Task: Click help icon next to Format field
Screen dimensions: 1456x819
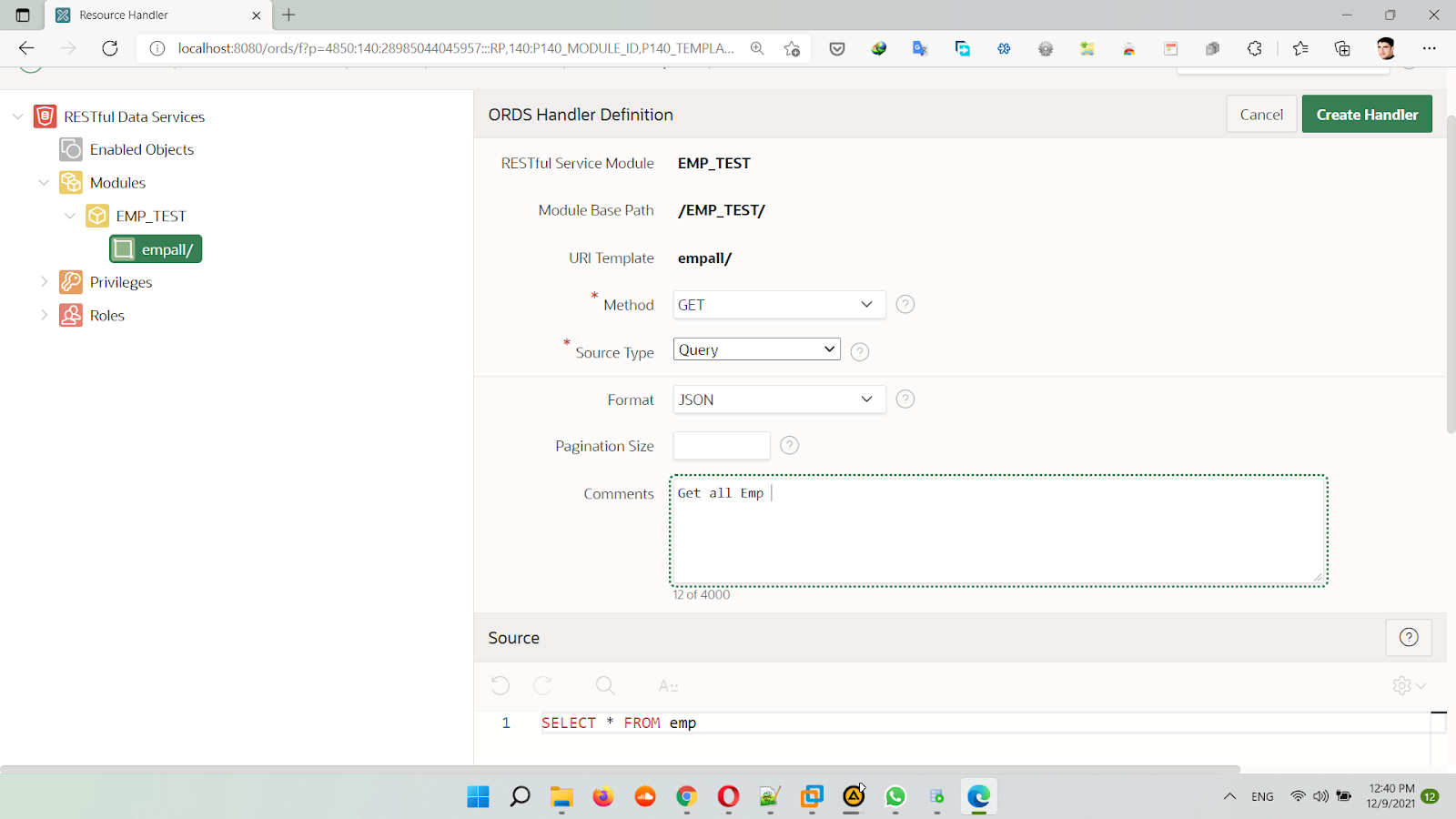Action: pos(905,399)
